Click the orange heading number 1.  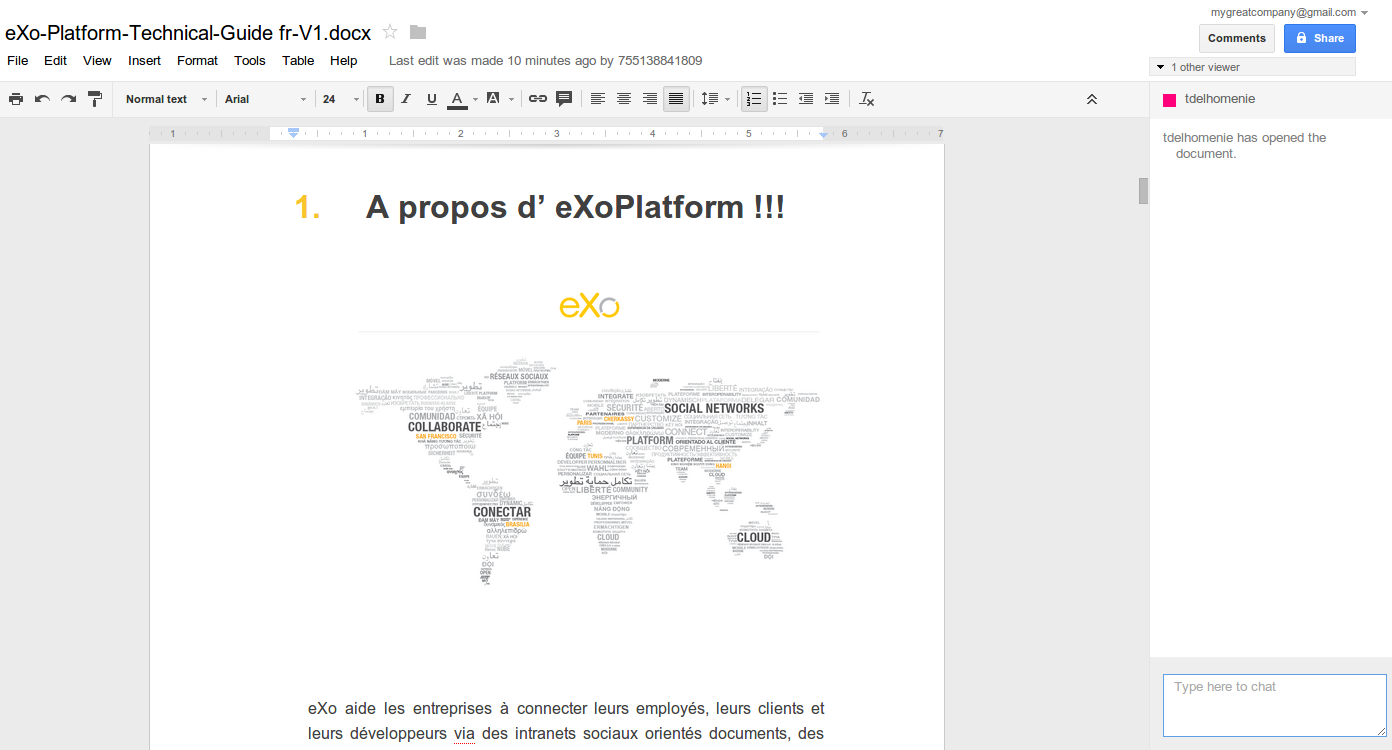pyautogui.click(x=308, y=208)
